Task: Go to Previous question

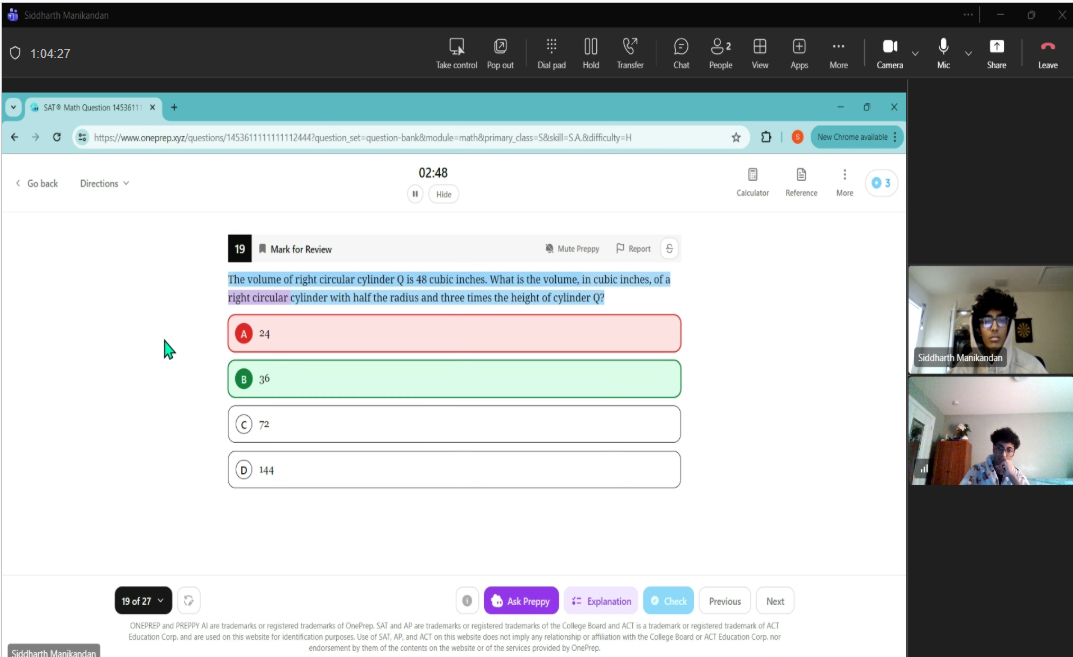Action: [x=725, y=601]
